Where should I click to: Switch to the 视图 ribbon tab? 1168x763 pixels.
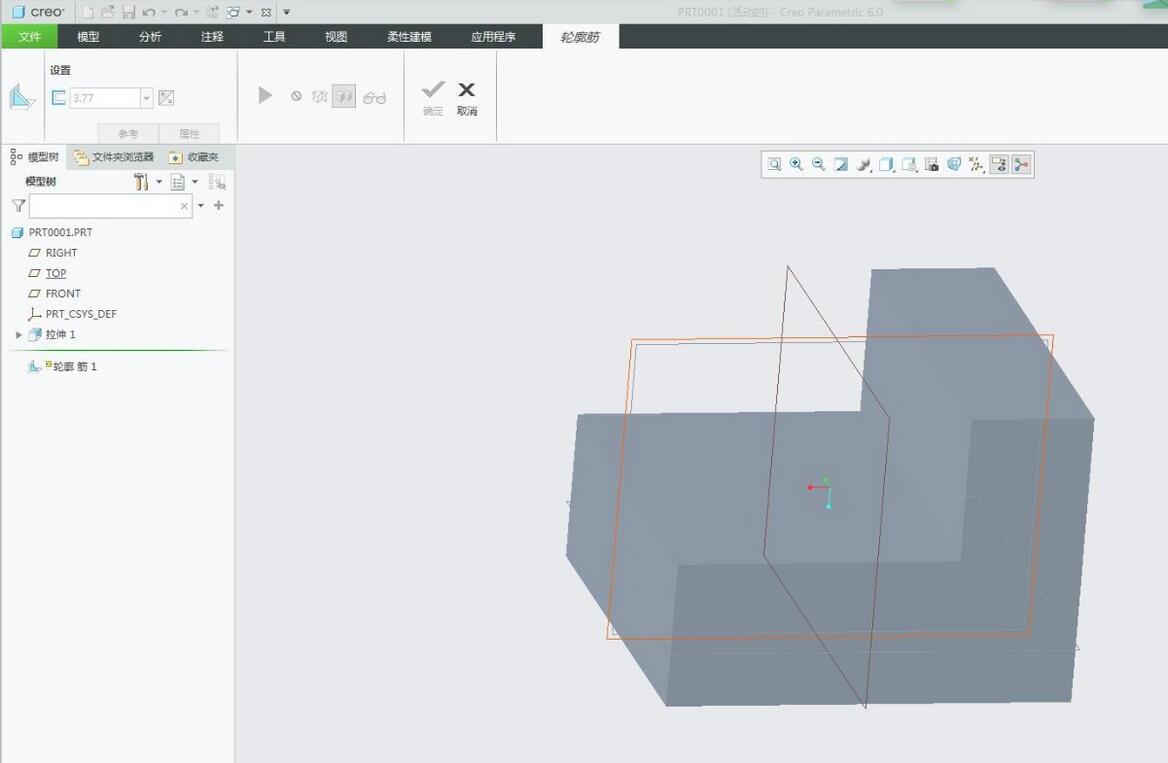tap(336, 37)
